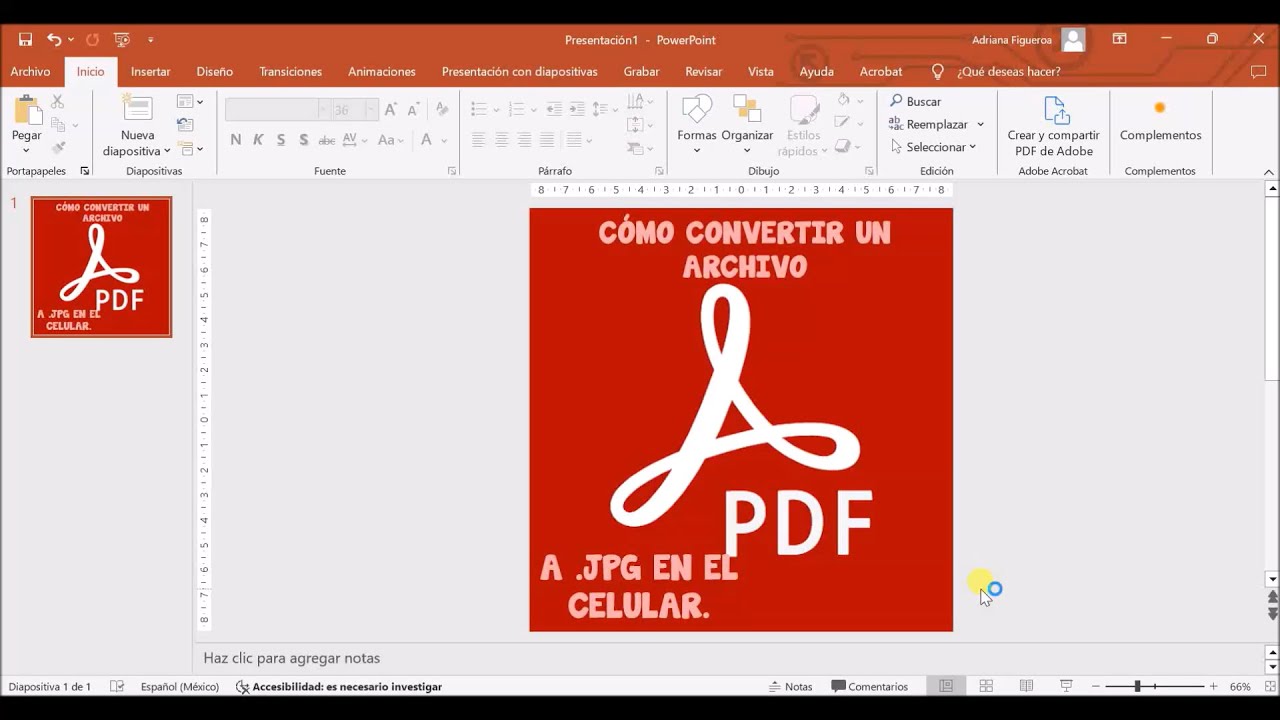Screen dimensions: 1280x720
Task: Toggle the Notas pane
Action: pyautogui.click(x=790, y=687)
